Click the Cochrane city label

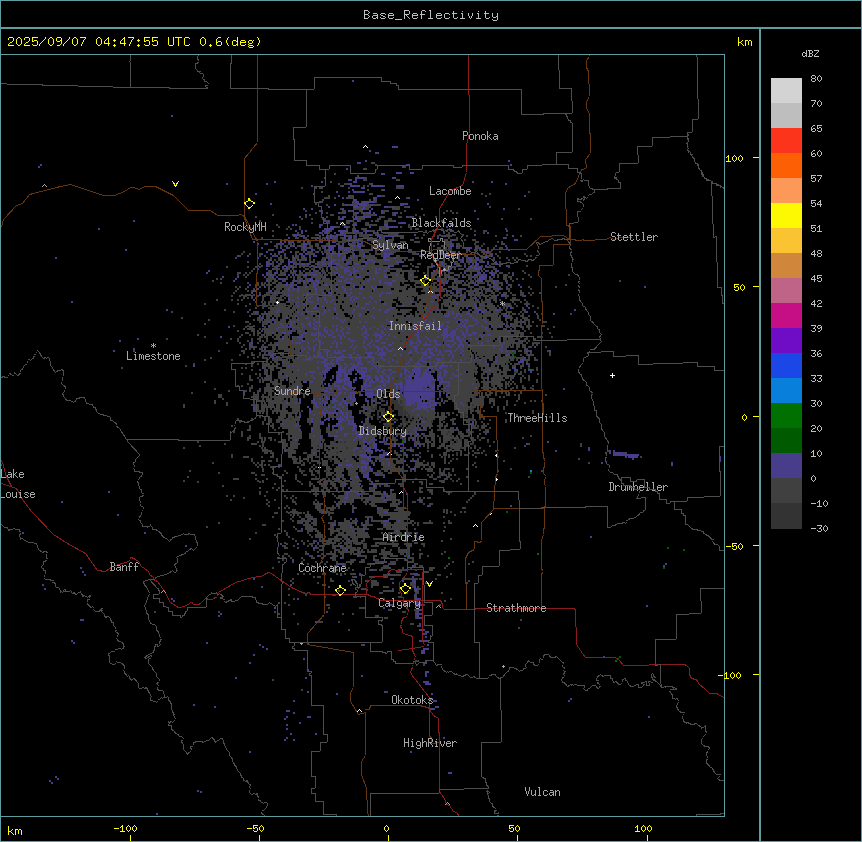pos(322,568)
